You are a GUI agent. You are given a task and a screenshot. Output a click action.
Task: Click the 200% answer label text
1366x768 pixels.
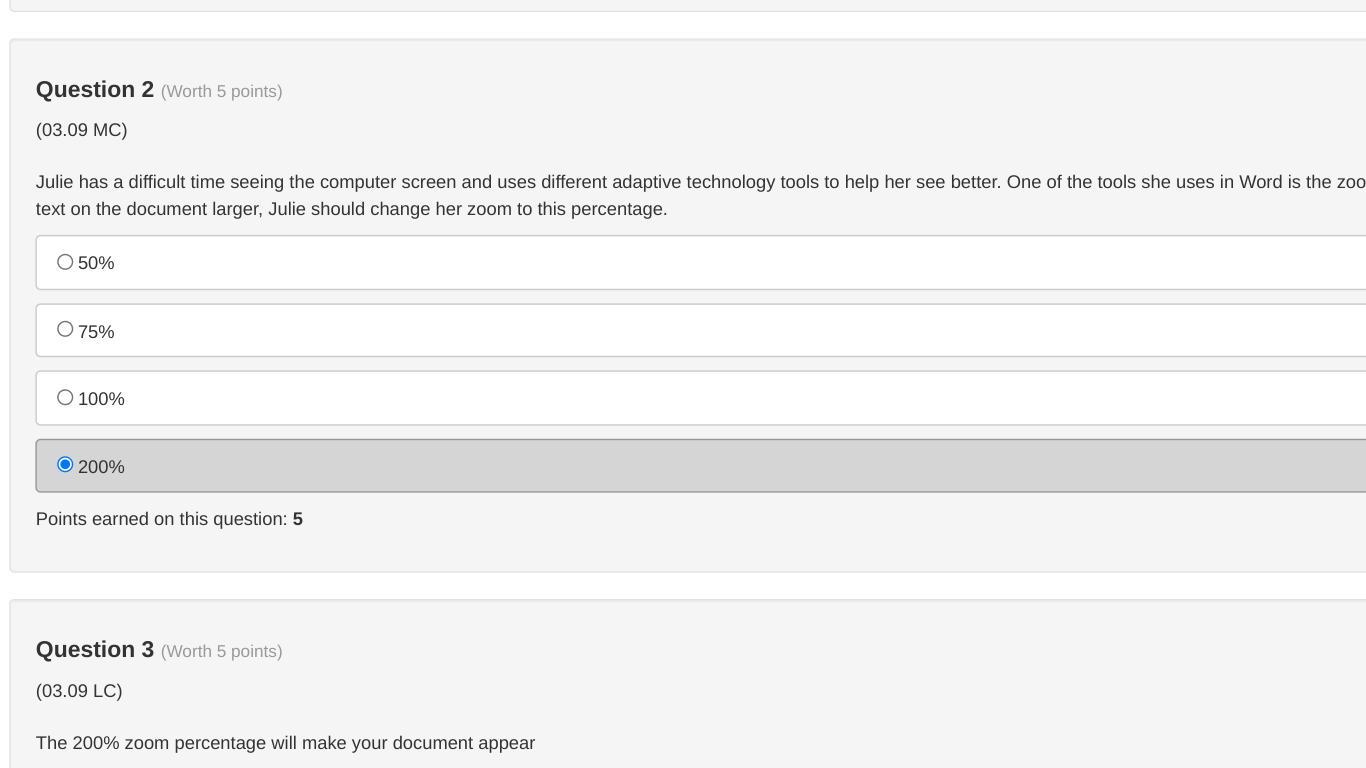pos(101,467)
